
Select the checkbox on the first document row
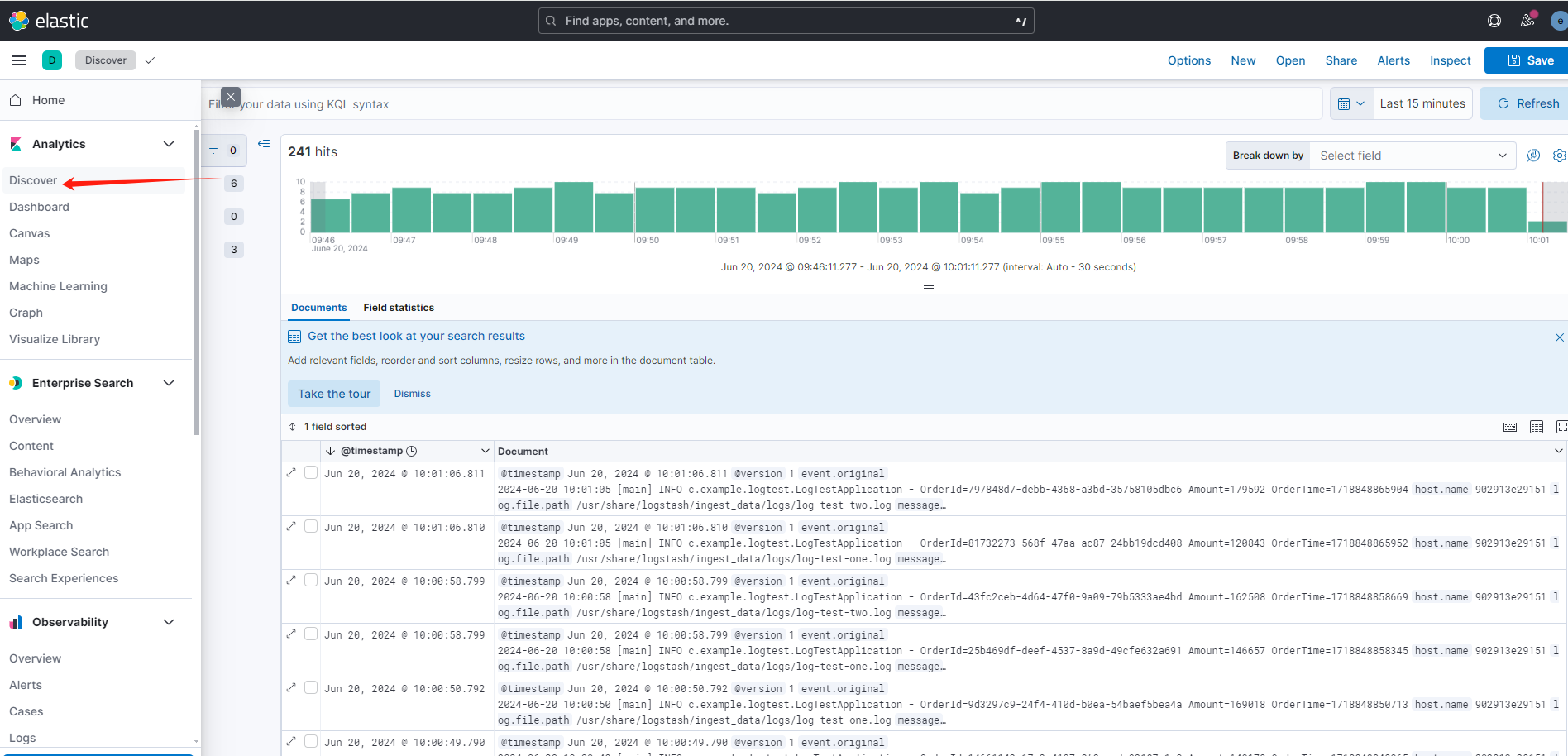311,473
